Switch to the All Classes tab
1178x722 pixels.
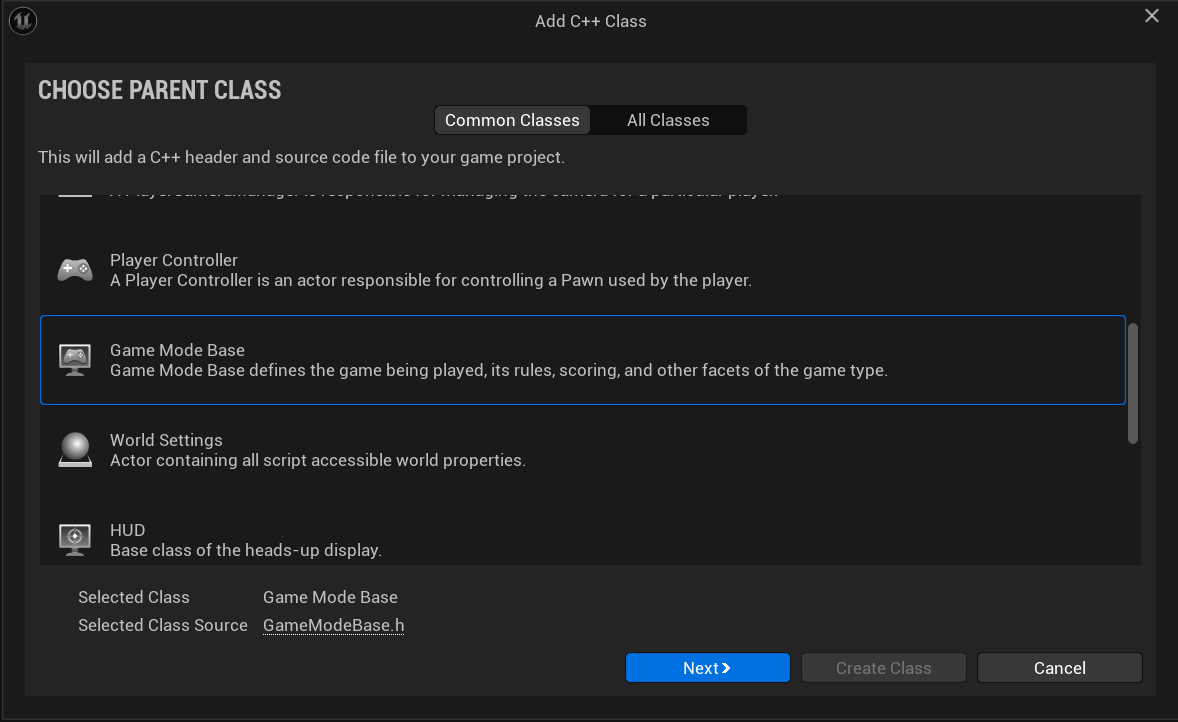pos(668,120)
